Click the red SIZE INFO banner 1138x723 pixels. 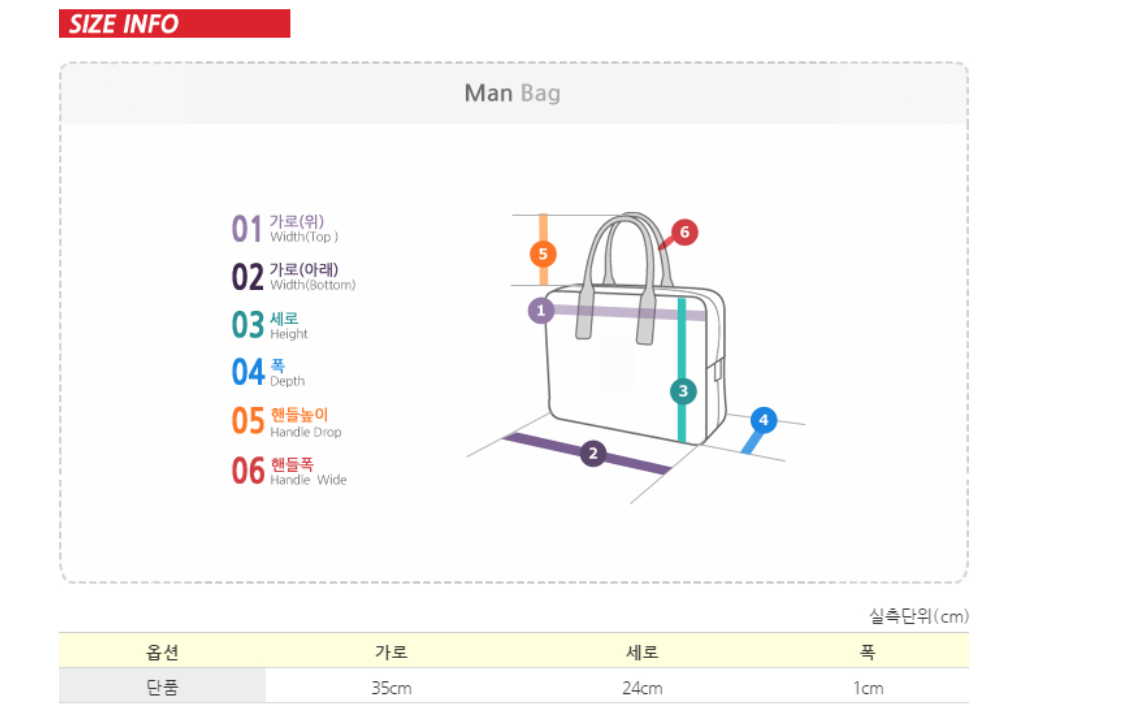174,24
